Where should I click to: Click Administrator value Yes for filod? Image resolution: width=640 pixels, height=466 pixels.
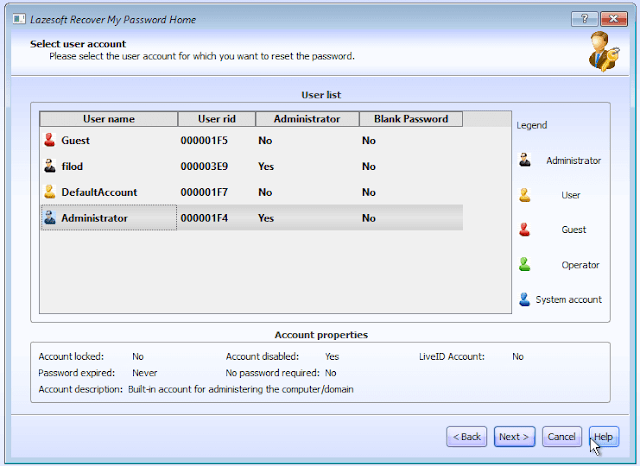coord(266,166)
